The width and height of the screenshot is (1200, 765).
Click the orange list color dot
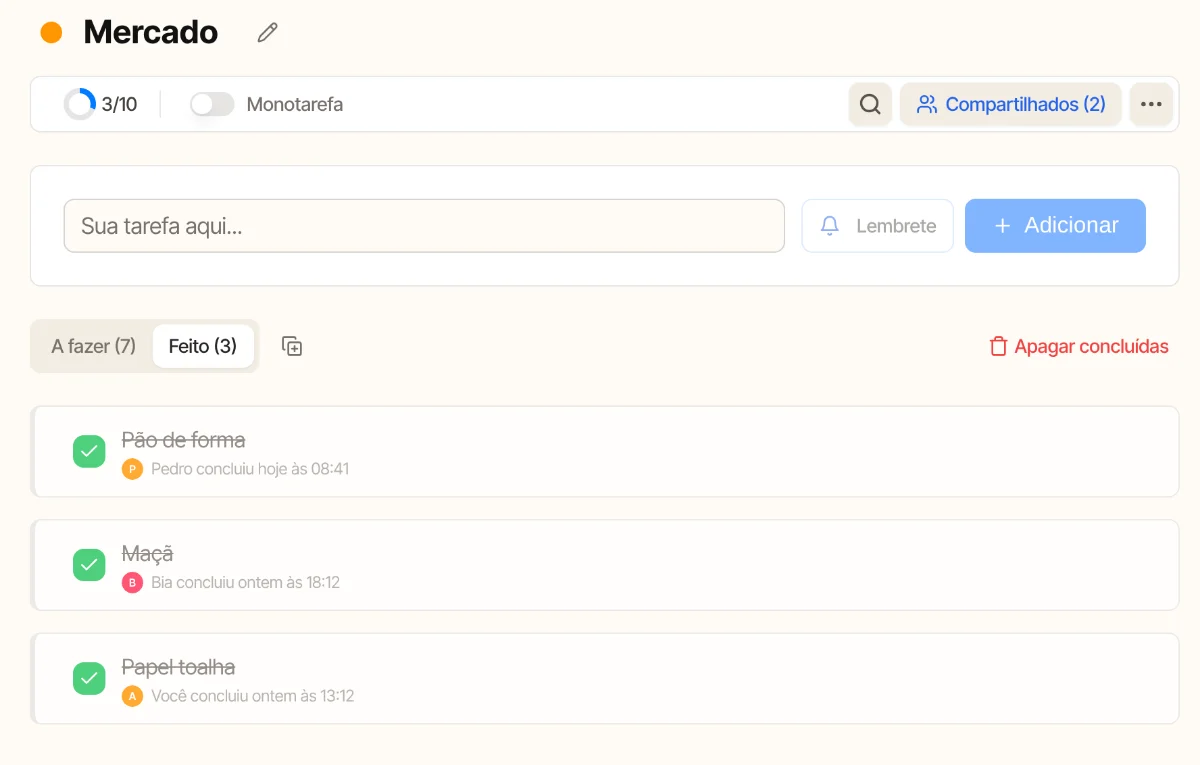pos(51,33)
